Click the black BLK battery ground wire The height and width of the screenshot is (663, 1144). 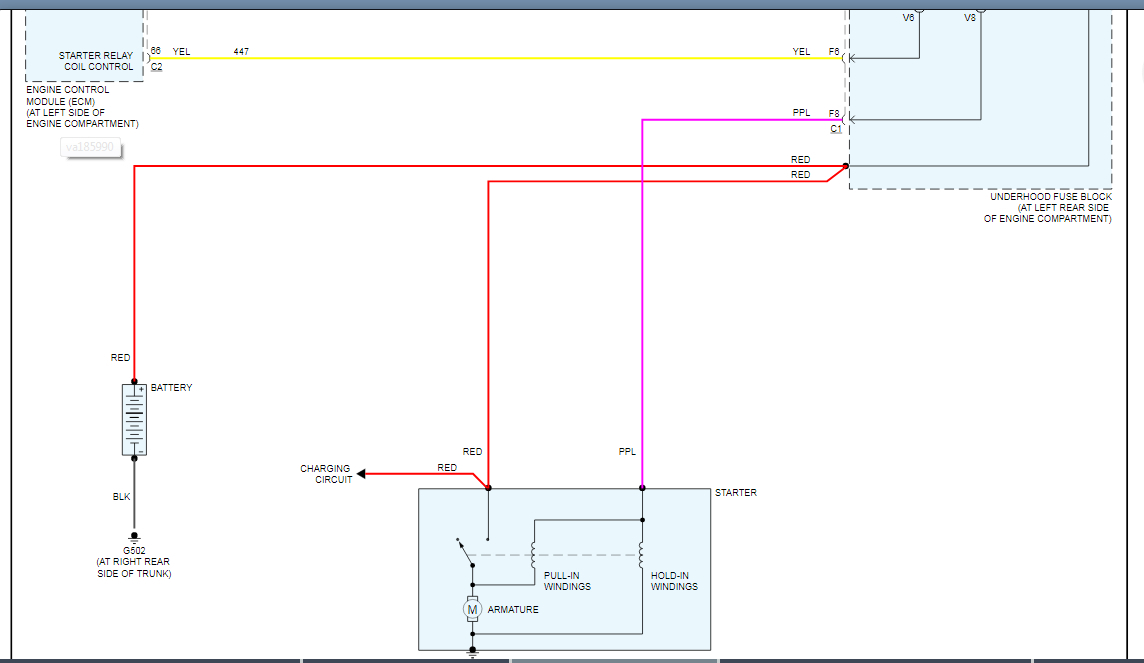(x=134, y=495)
